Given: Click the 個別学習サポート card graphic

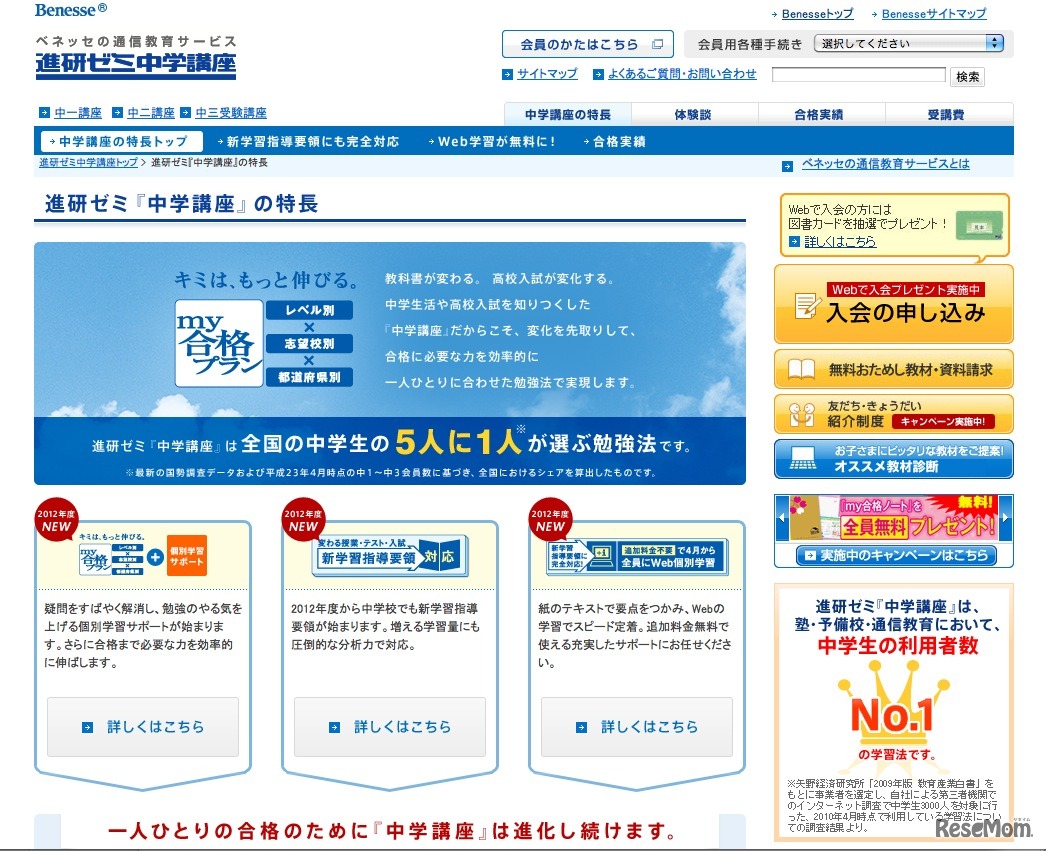Looking at the screenshot, I should point(143,555).
